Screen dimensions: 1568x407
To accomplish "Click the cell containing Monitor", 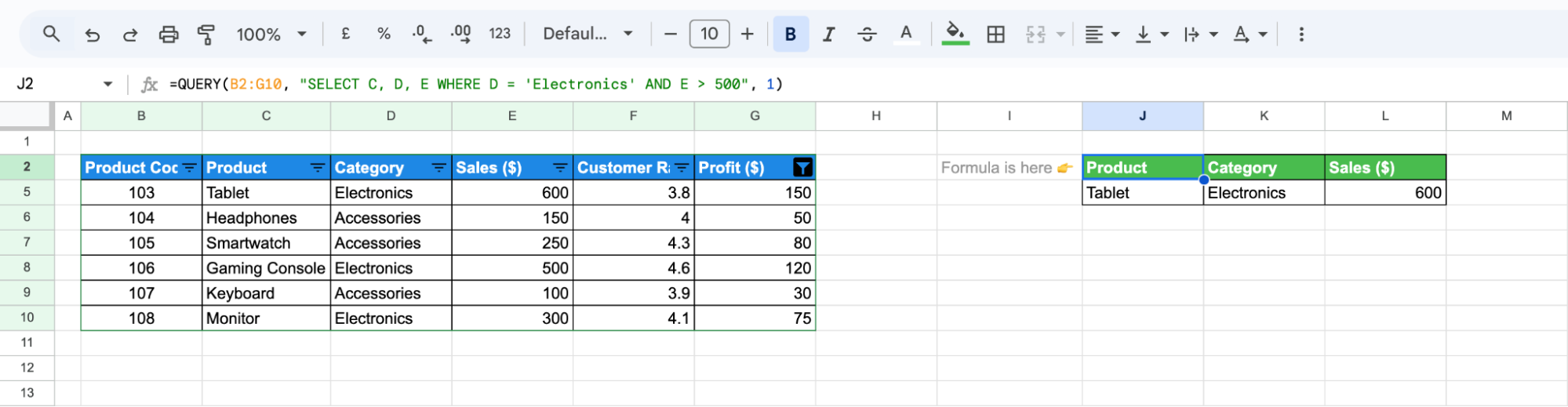I will [x=266, y=318].
